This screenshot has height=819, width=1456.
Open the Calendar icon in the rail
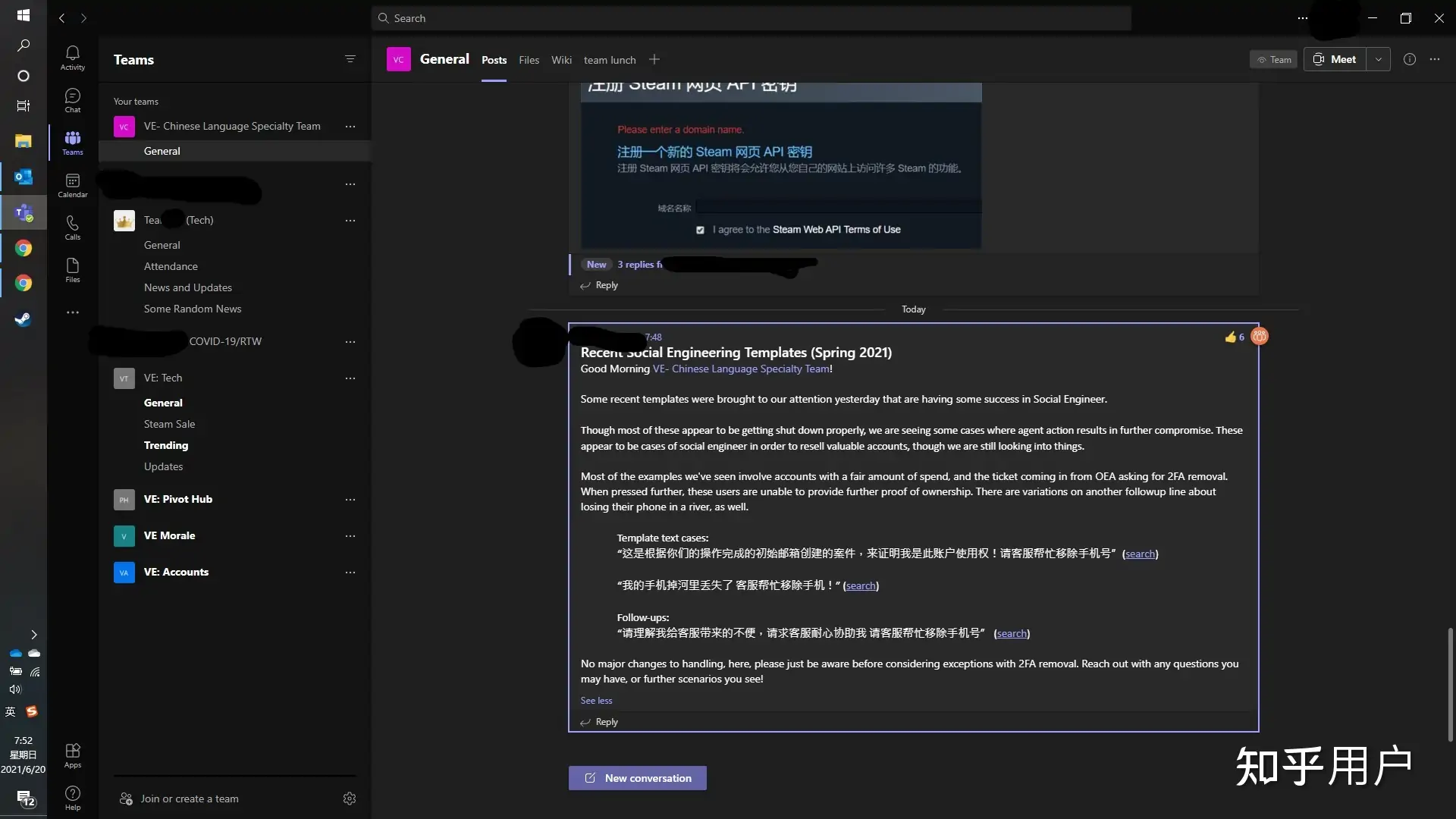(72, 185)
